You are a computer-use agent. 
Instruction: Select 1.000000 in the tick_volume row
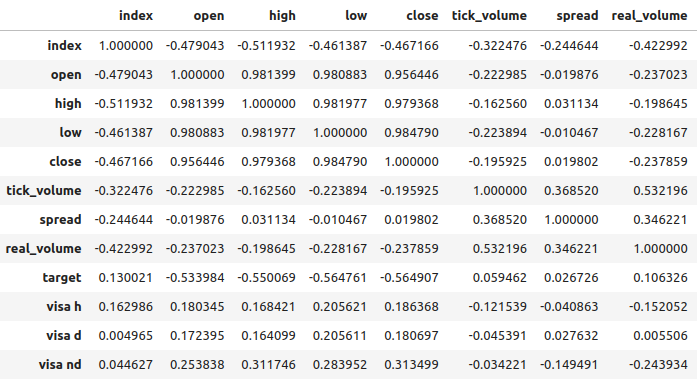500,191
